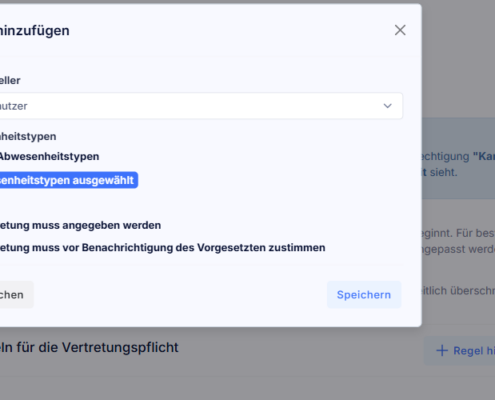Click the user select input field
This screenshot has height=400, width=495.
[x=201, y=106]
